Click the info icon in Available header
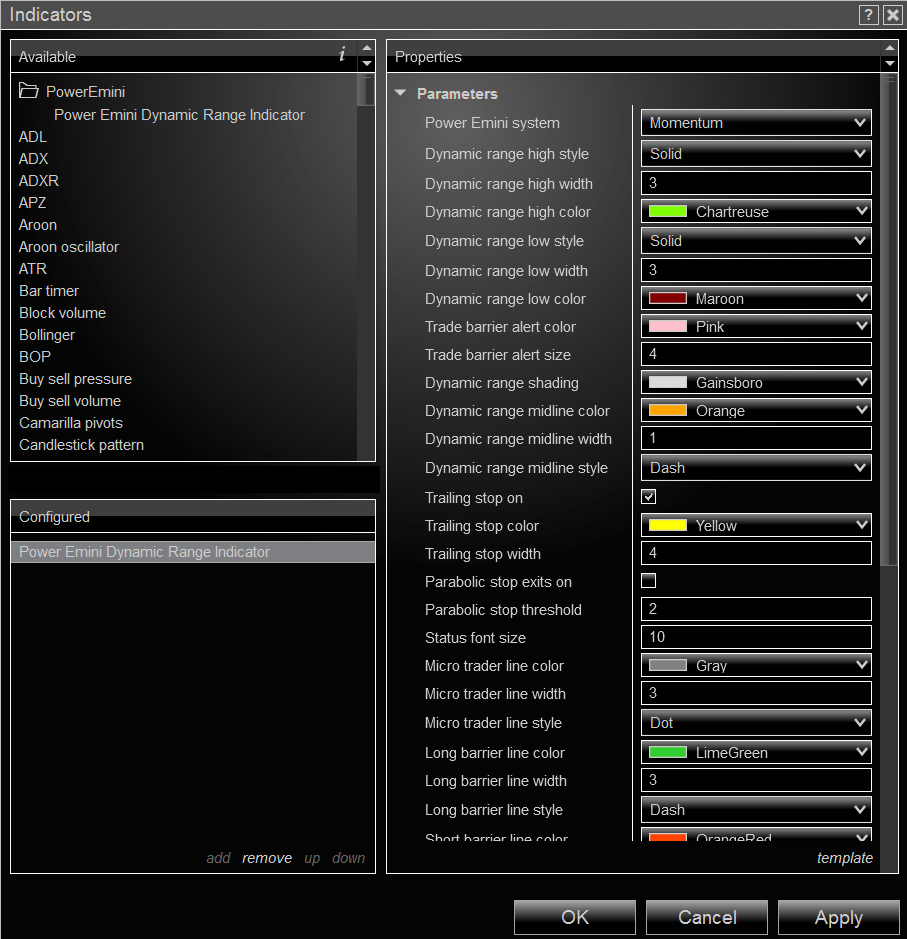The image size is (907, 939). (342, 54)
